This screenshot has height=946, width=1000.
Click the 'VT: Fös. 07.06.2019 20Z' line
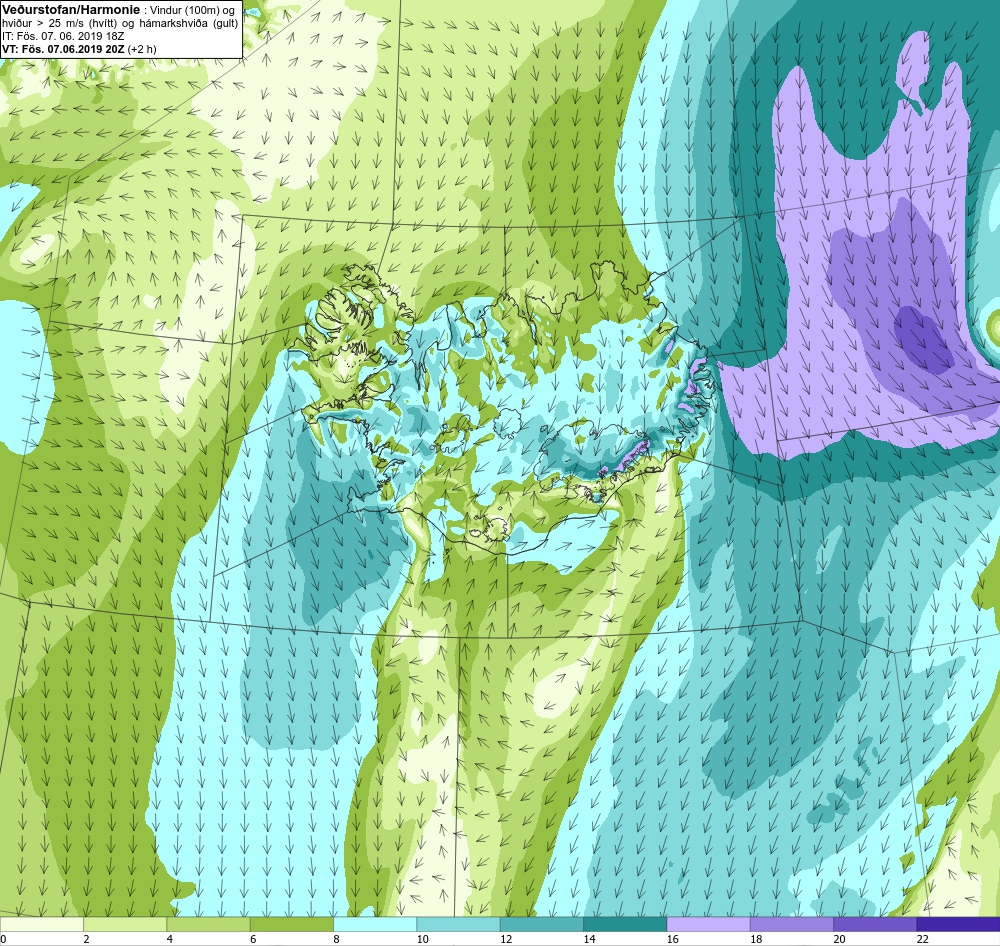tap(63, 49)
